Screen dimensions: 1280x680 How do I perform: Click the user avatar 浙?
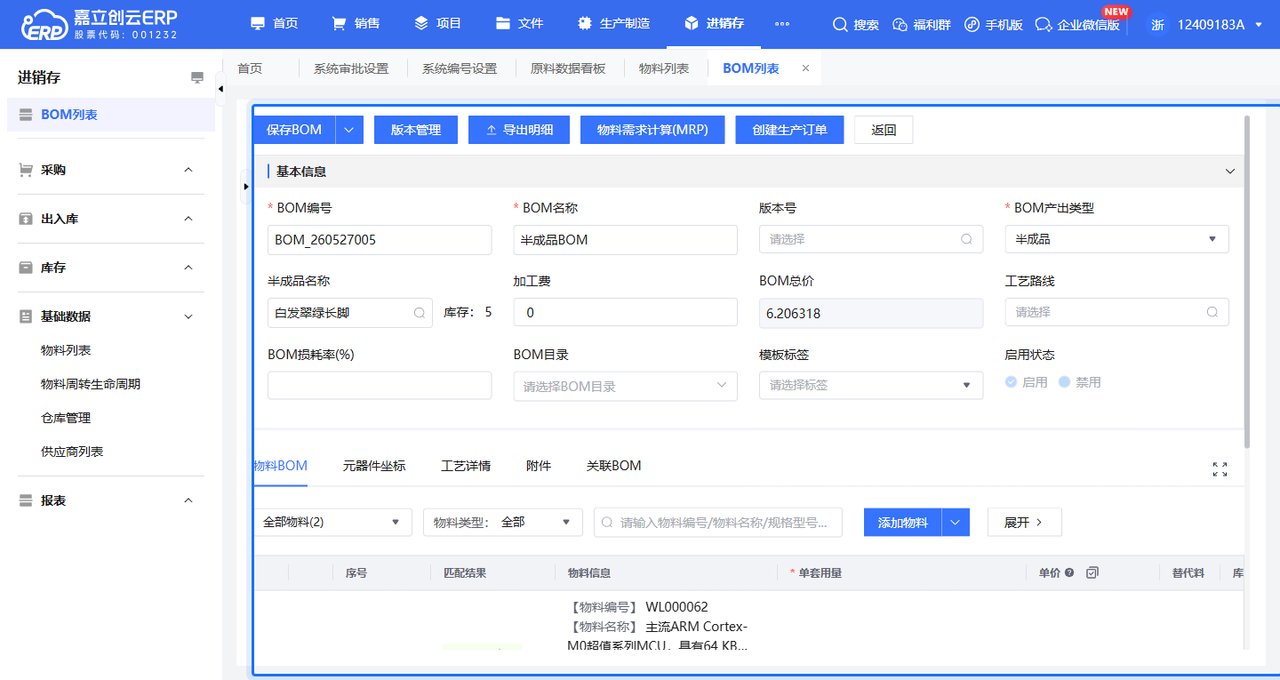pyautogui.click(x=1157, y=25)
